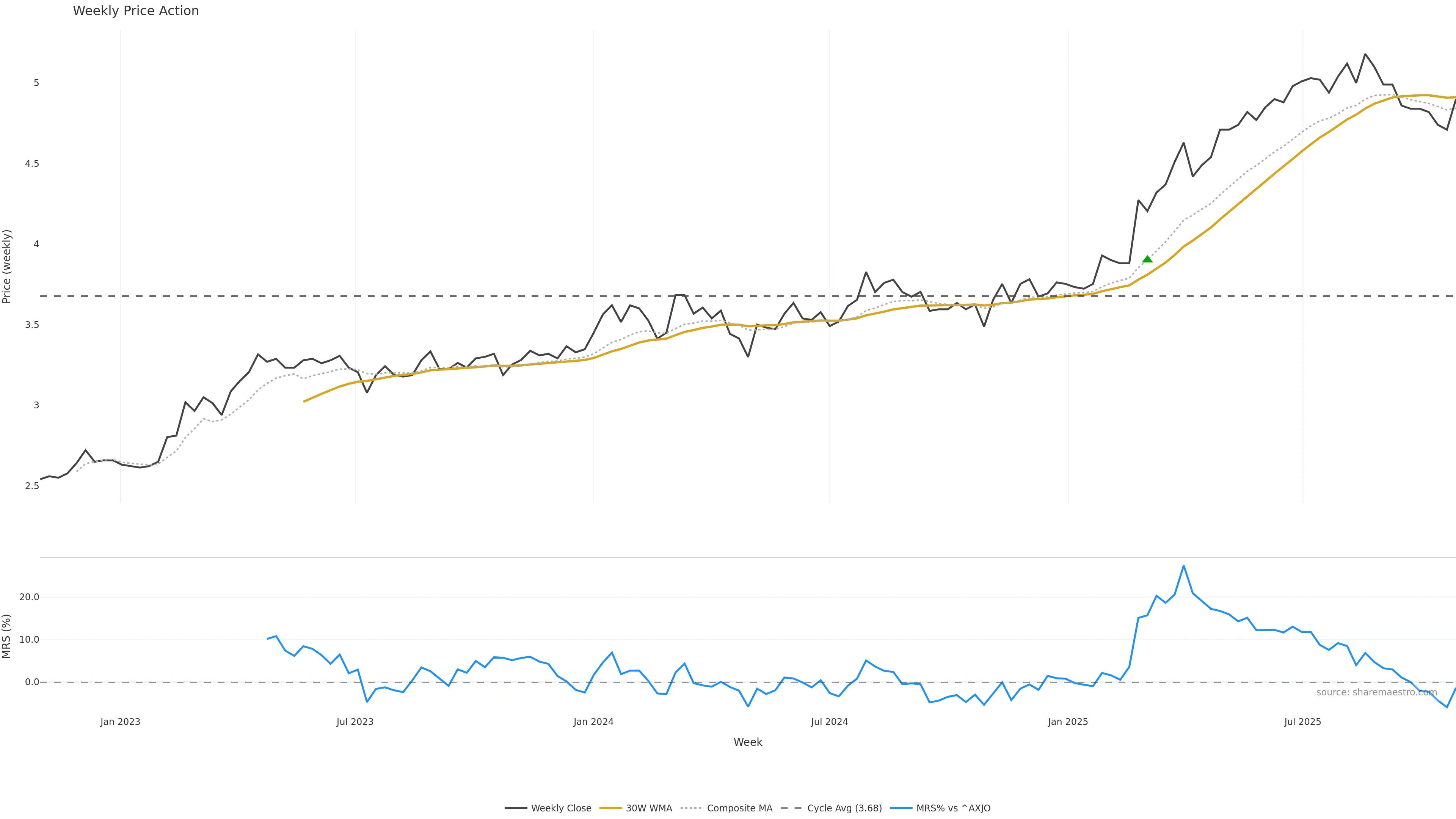Click the dotted Composite MA legend swatch
The height and width of the screenshot is (819, 1456).
tap(691, 808)
